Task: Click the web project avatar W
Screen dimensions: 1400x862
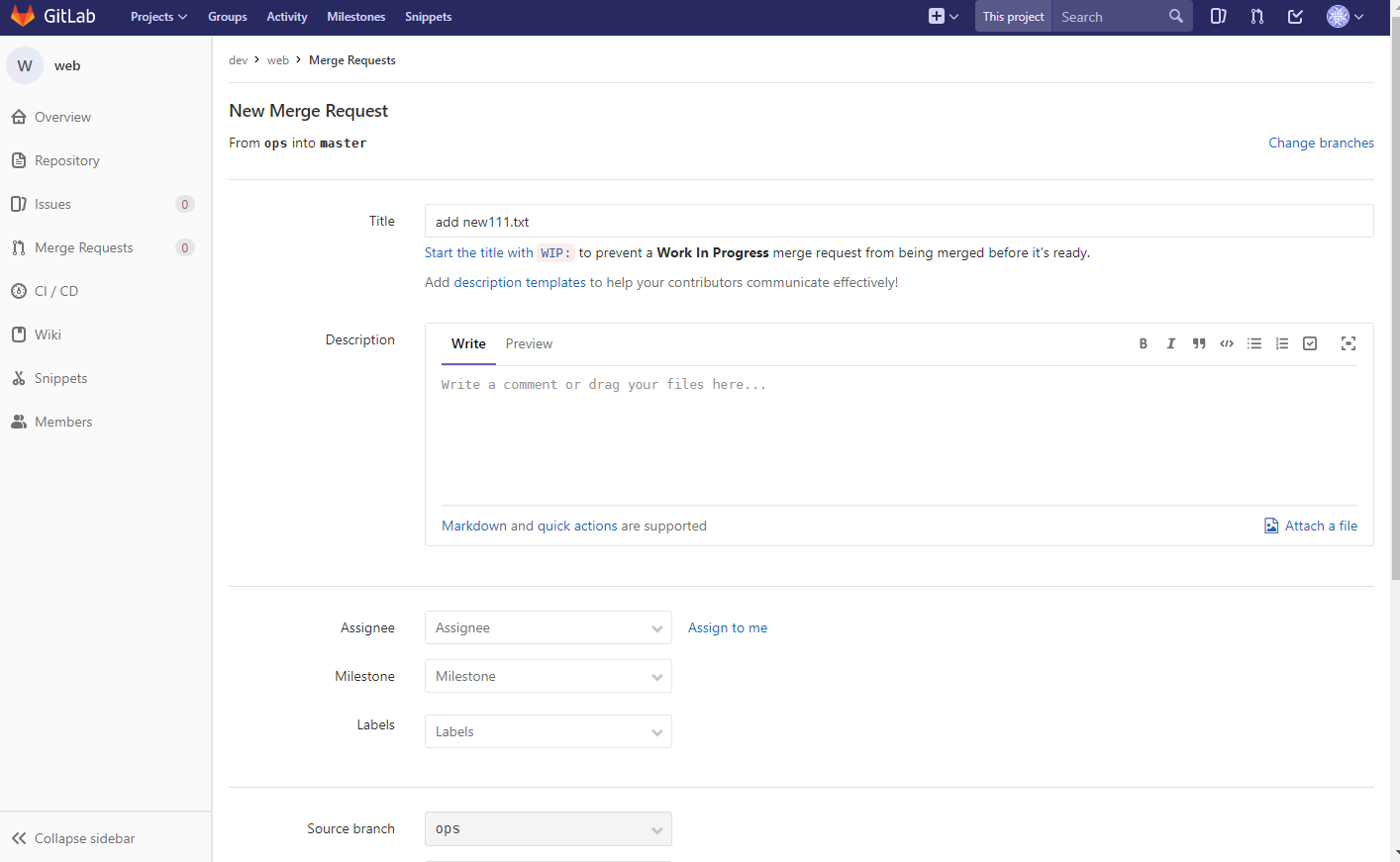Action: pyautogui.click(x=25, y=65)
